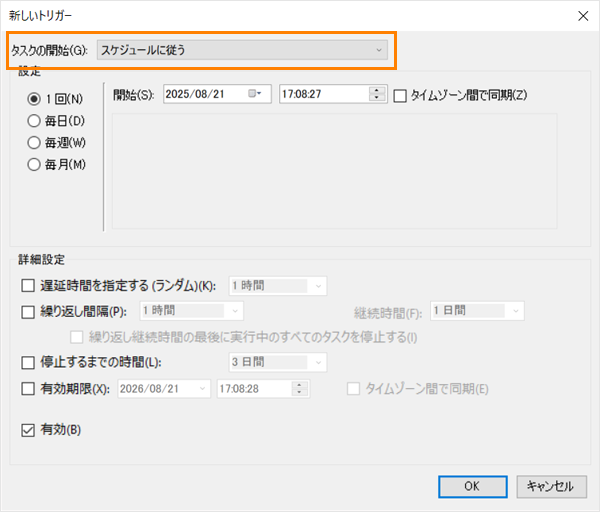Viewport: 600px width, 512px height.
Task: Close the 新しいトリガー dialog
Action: pos(583,16)
